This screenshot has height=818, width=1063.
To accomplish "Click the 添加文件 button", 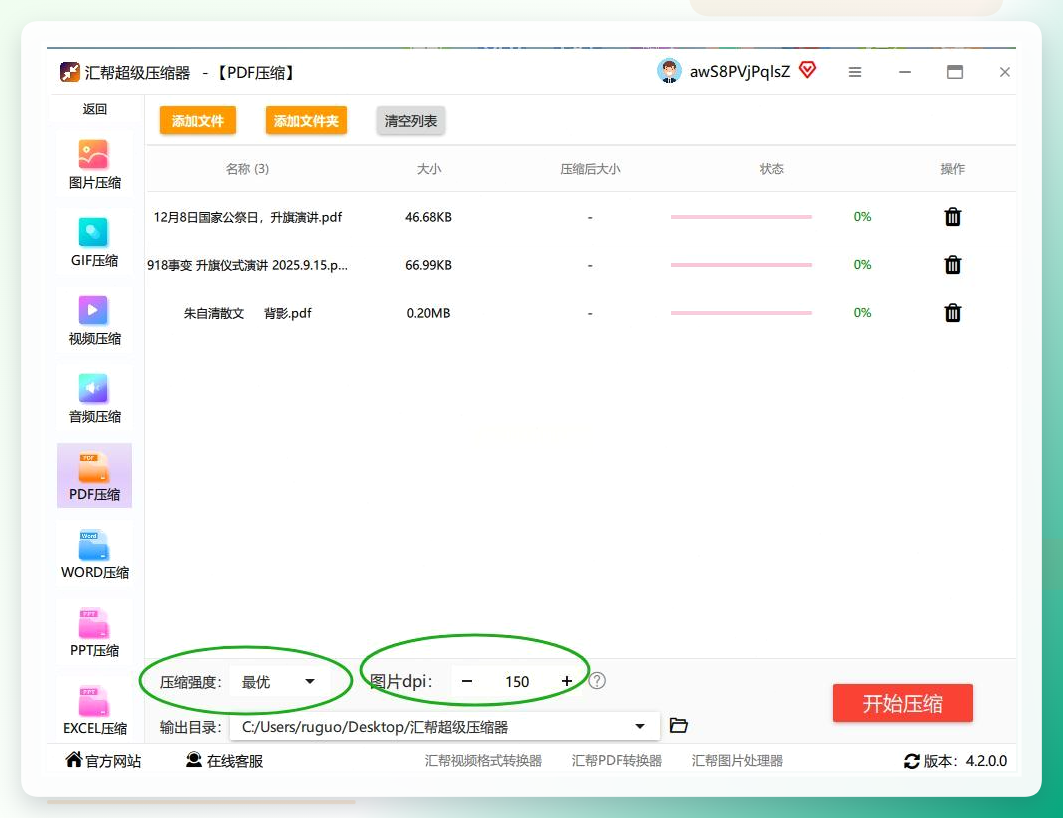I will click(x=198, y=121).
